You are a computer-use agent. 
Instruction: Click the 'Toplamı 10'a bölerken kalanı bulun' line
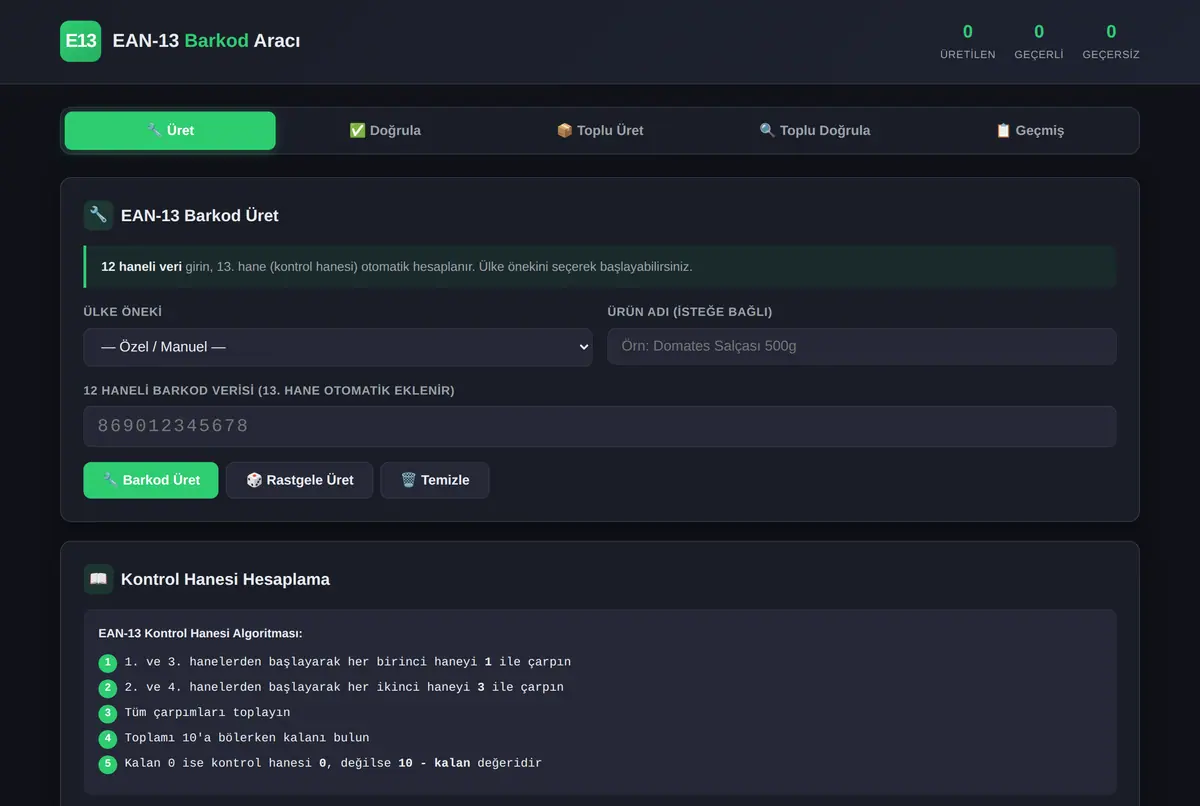coord(247,739)
